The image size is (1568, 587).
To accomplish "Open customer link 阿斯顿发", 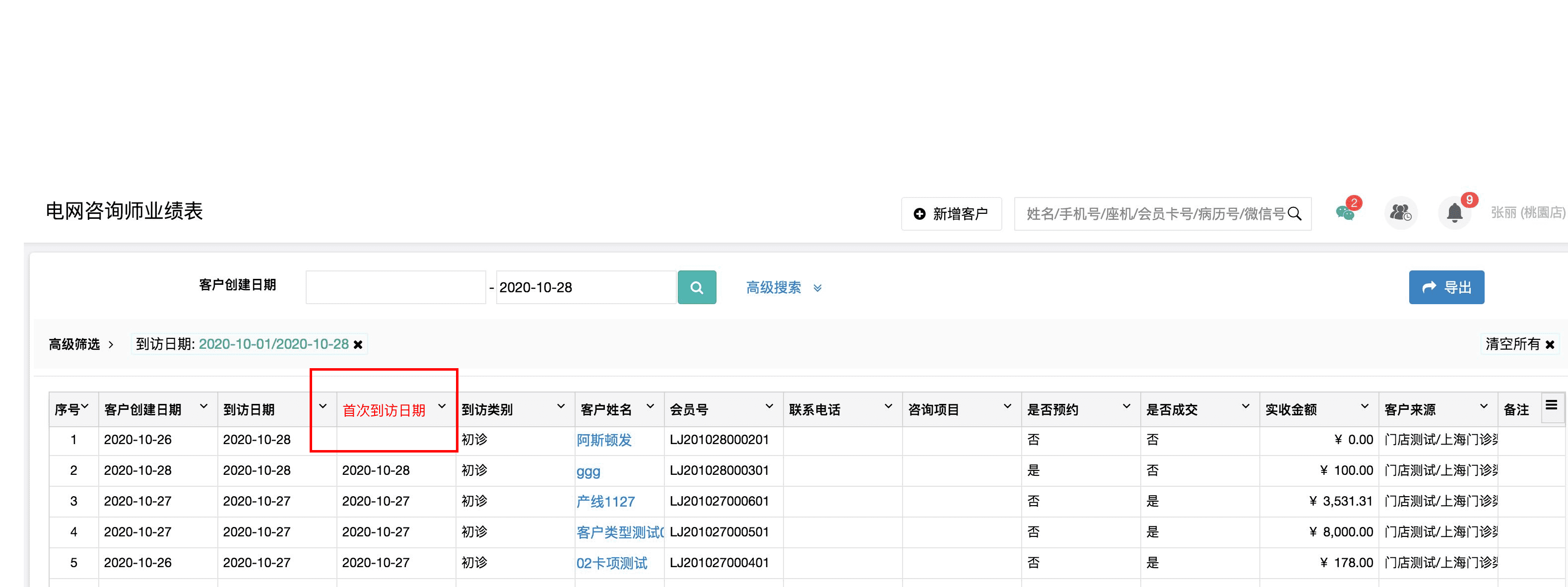I will point(604,440).
